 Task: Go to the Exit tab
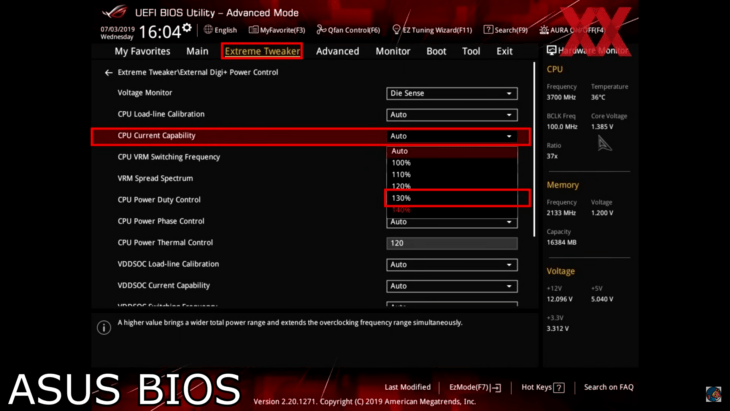(504, 51)
